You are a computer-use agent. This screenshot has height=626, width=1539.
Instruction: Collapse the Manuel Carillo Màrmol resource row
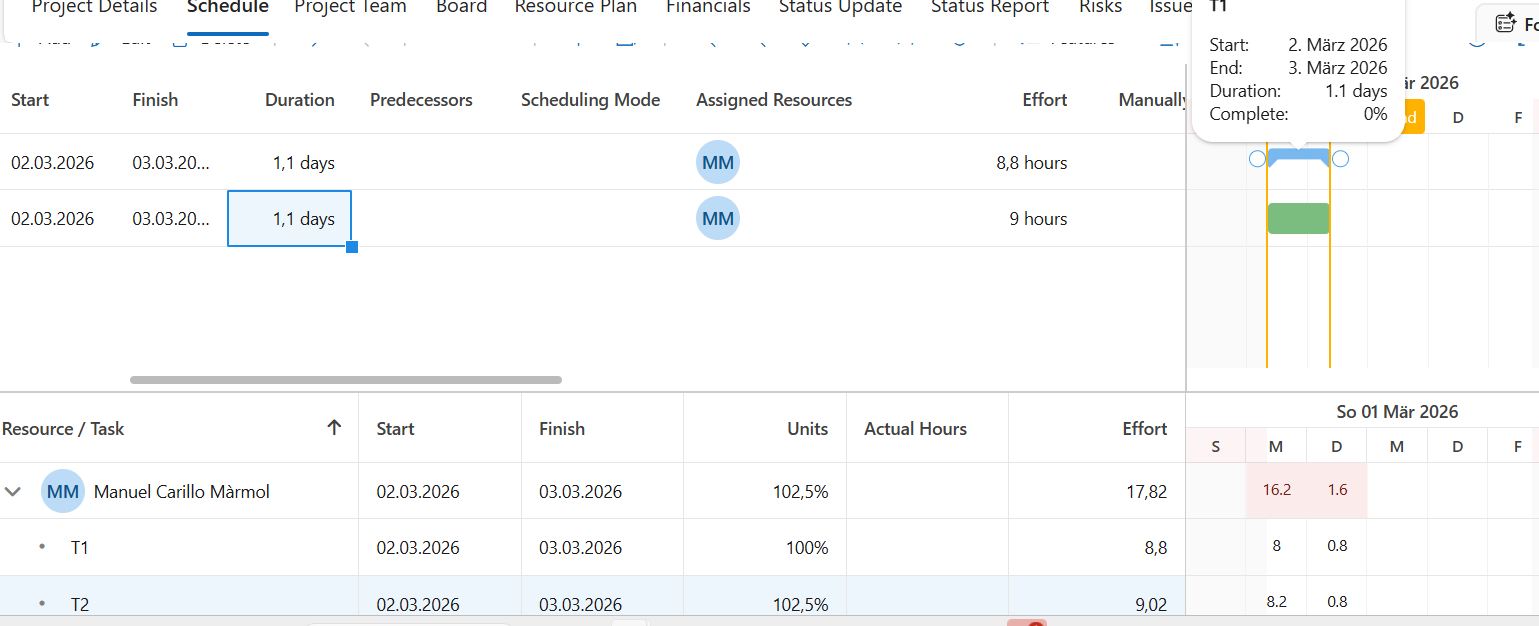click(x=14, y=491)
